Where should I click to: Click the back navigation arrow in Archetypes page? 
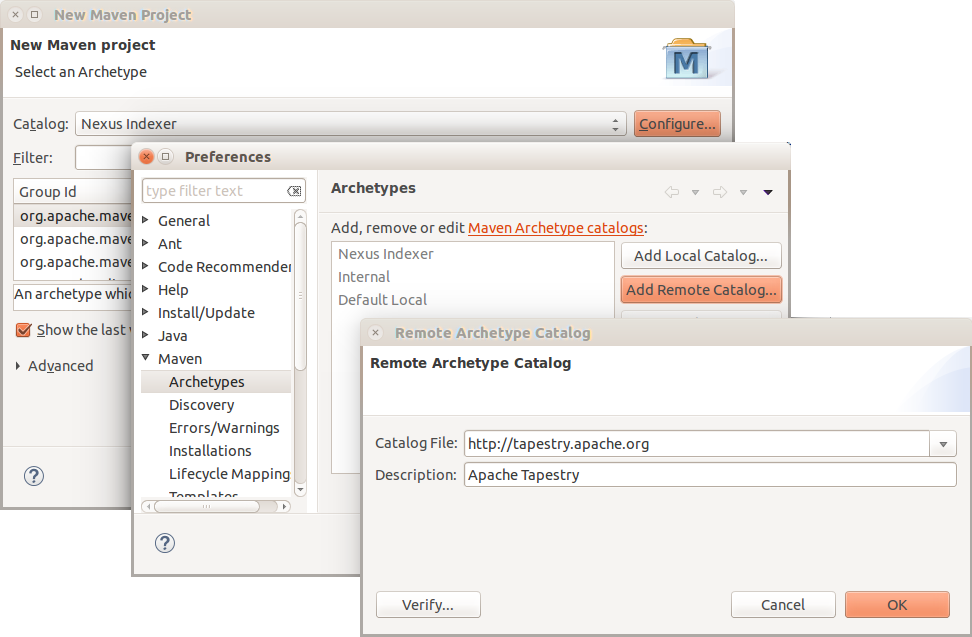pyautogui.click(x=672, y=192)
